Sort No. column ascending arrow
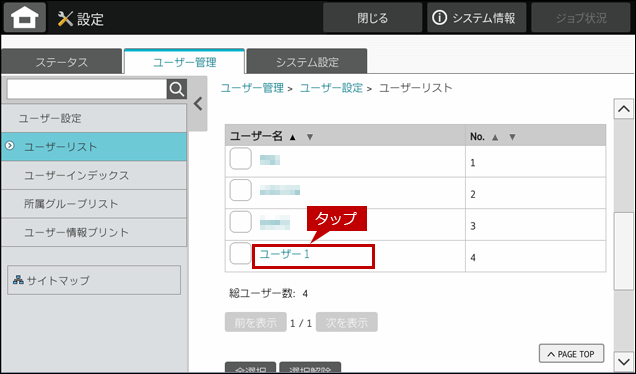This screenshot has height=374, width=636. (x=495, y=137)
